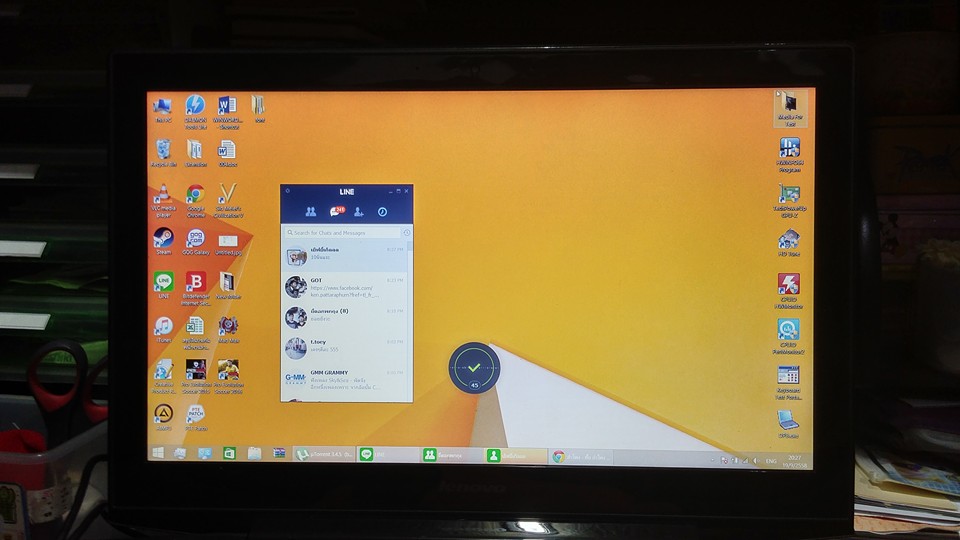
Task: Select the Steam desktop shortcut
Action: (x=163, y=241)
